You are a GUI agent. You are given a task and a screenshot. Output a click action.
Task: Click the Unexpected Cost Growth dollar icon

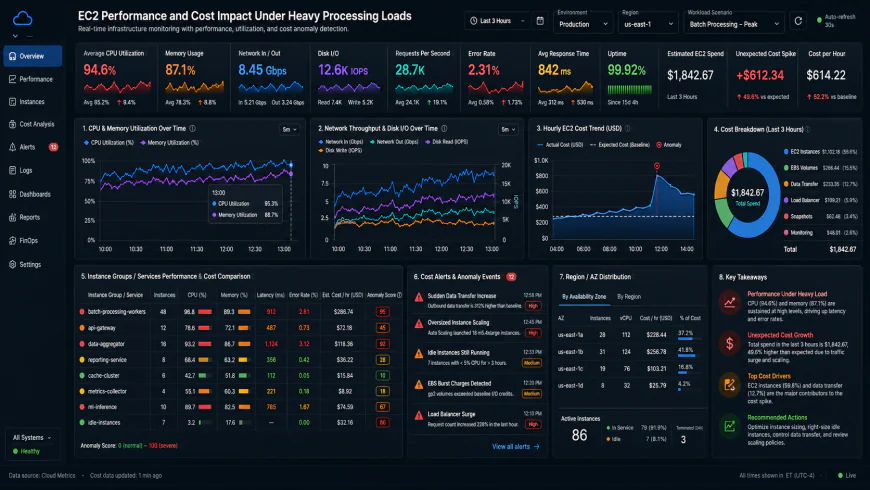tap(730, 343)
